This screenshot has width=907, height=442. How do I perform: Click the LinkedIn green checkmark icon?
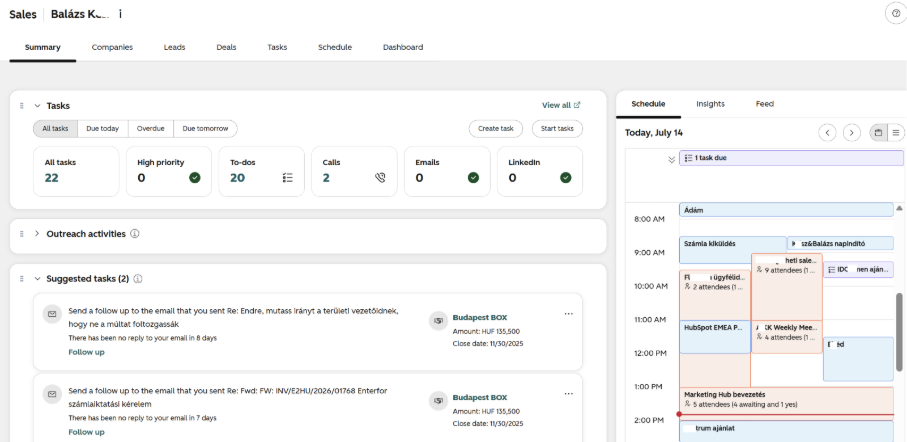pyautogui.click(x=566, y=178)
